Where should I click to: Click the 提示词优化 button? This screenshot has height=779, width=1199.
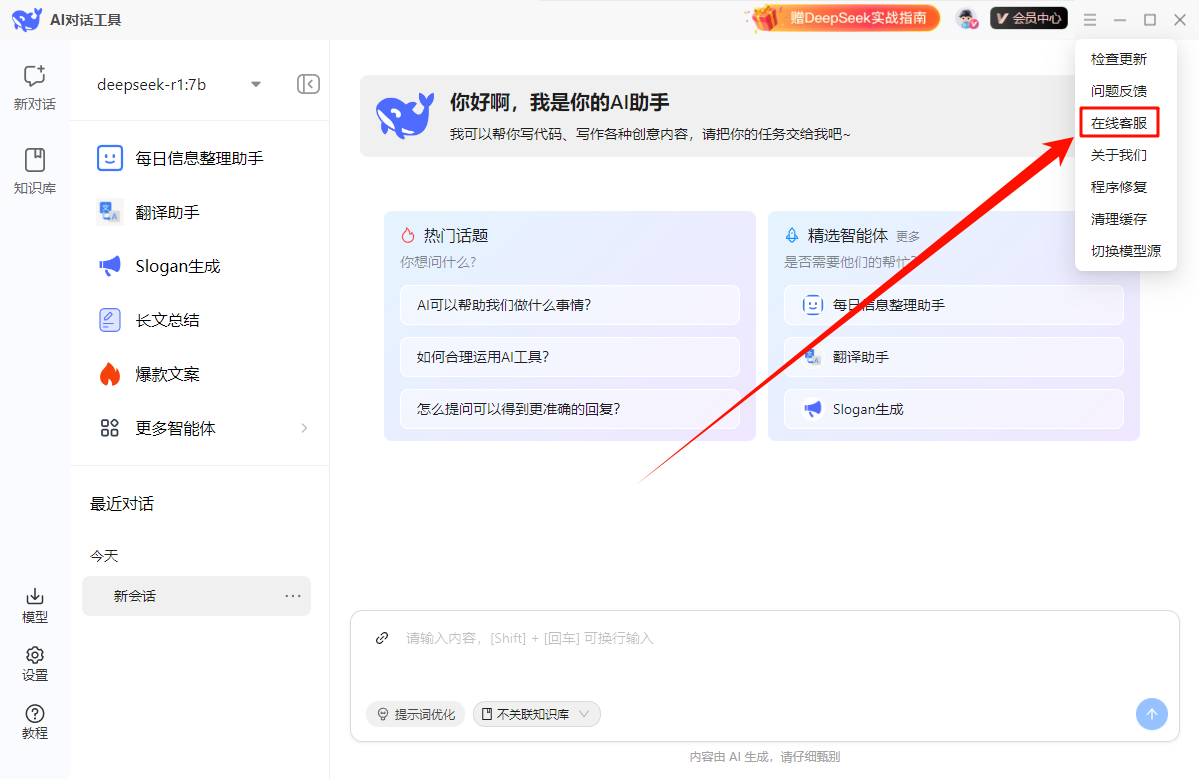pos(415,714)
